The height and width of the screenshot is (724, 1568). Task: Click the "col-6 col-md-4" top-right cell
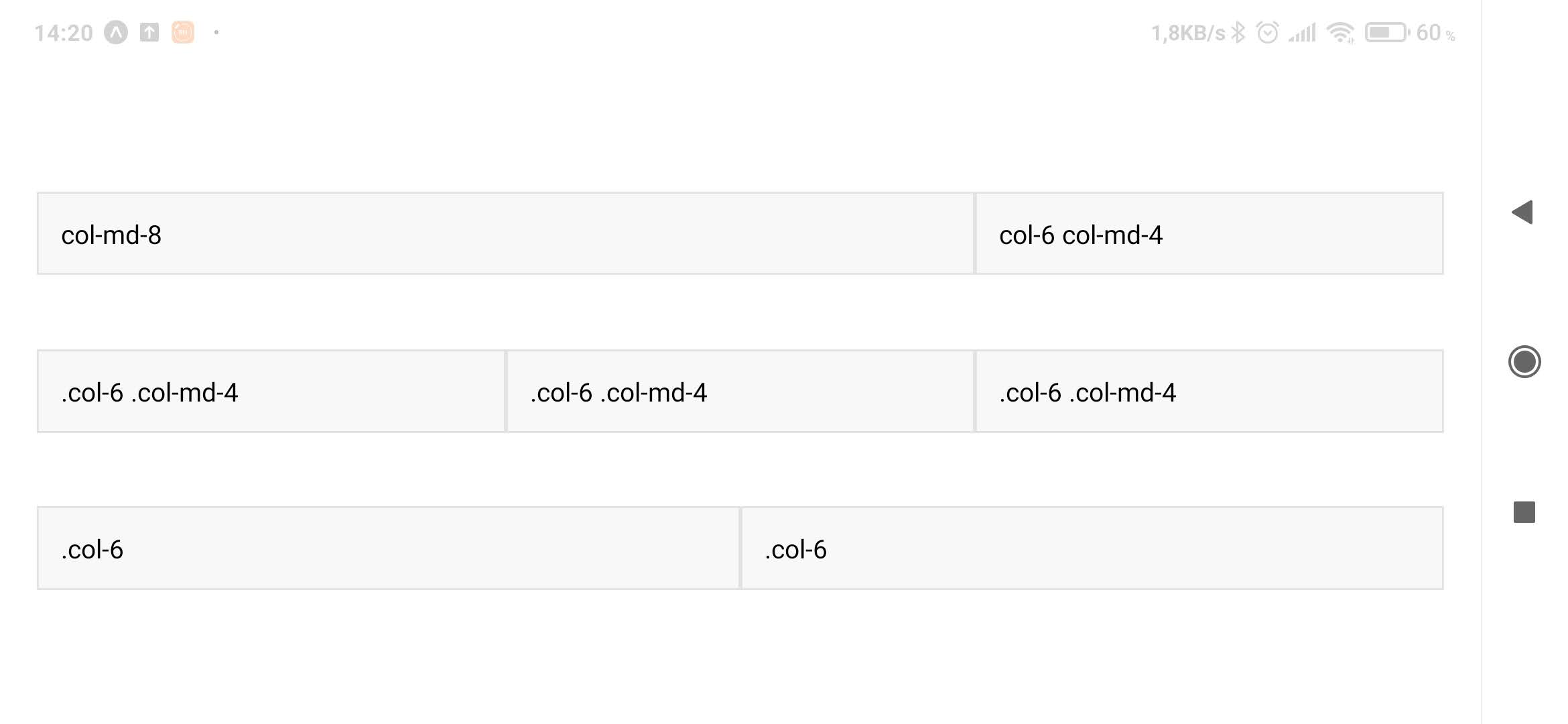click(1209, 233)
